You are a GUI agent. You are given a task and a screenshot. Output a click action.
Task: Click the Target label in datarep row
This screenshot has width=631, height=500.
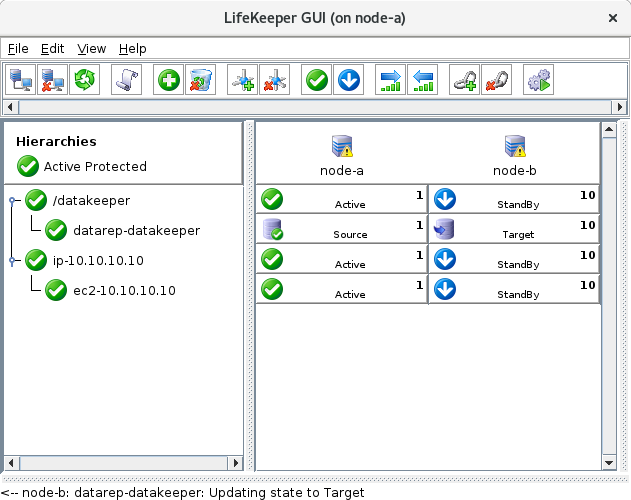[x=518, y=235]
